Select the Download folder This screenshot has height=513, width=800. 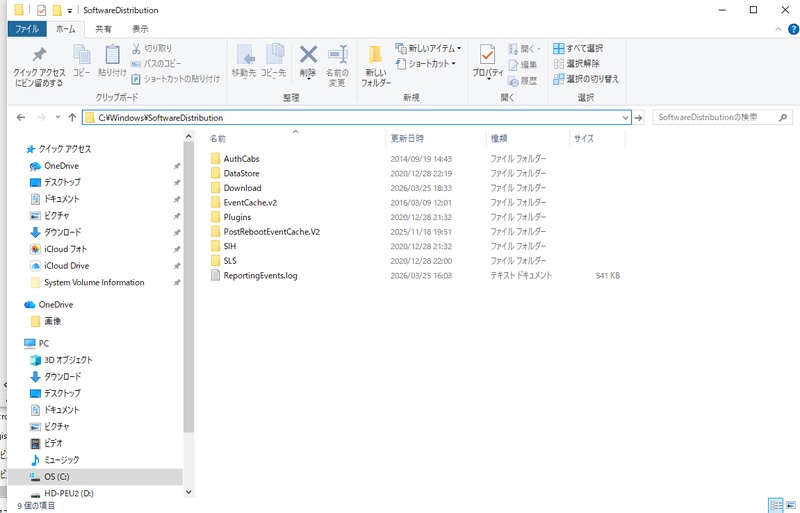point(242,188)
